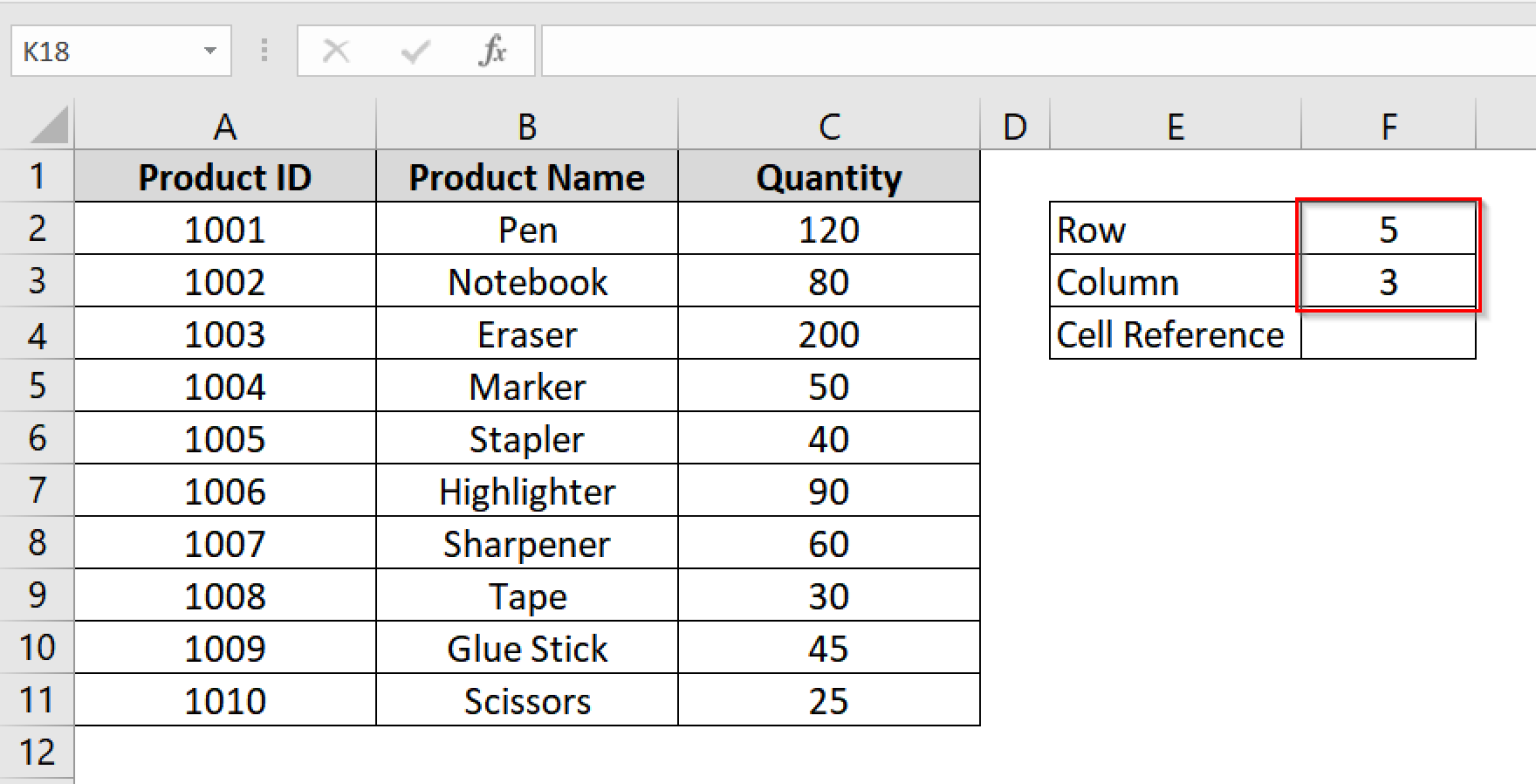Click the empty Cell Reference result cell
This screenshot has height=784, width=1536.
pos(1388,334)
